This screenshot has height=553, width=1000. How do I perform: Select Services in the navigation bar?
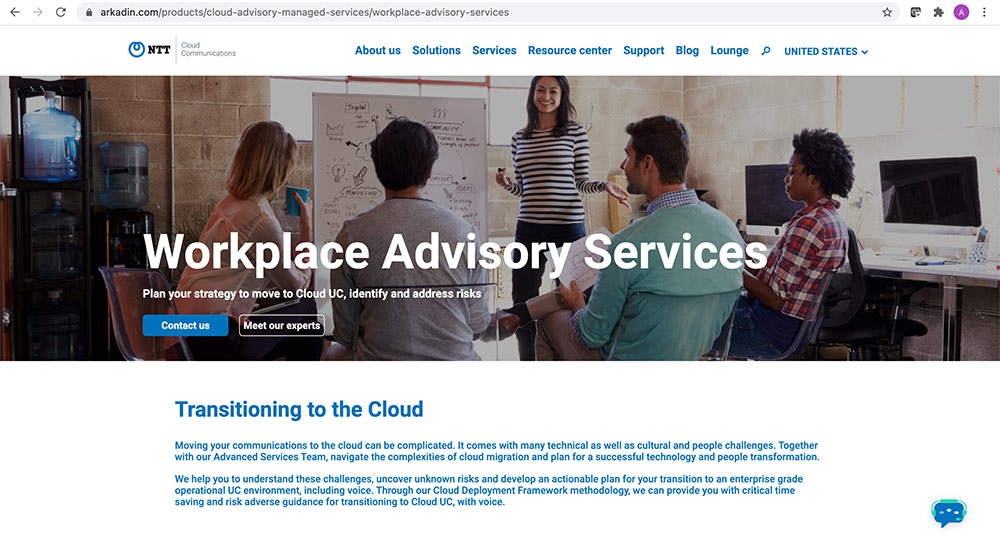(x=494, y=50)
